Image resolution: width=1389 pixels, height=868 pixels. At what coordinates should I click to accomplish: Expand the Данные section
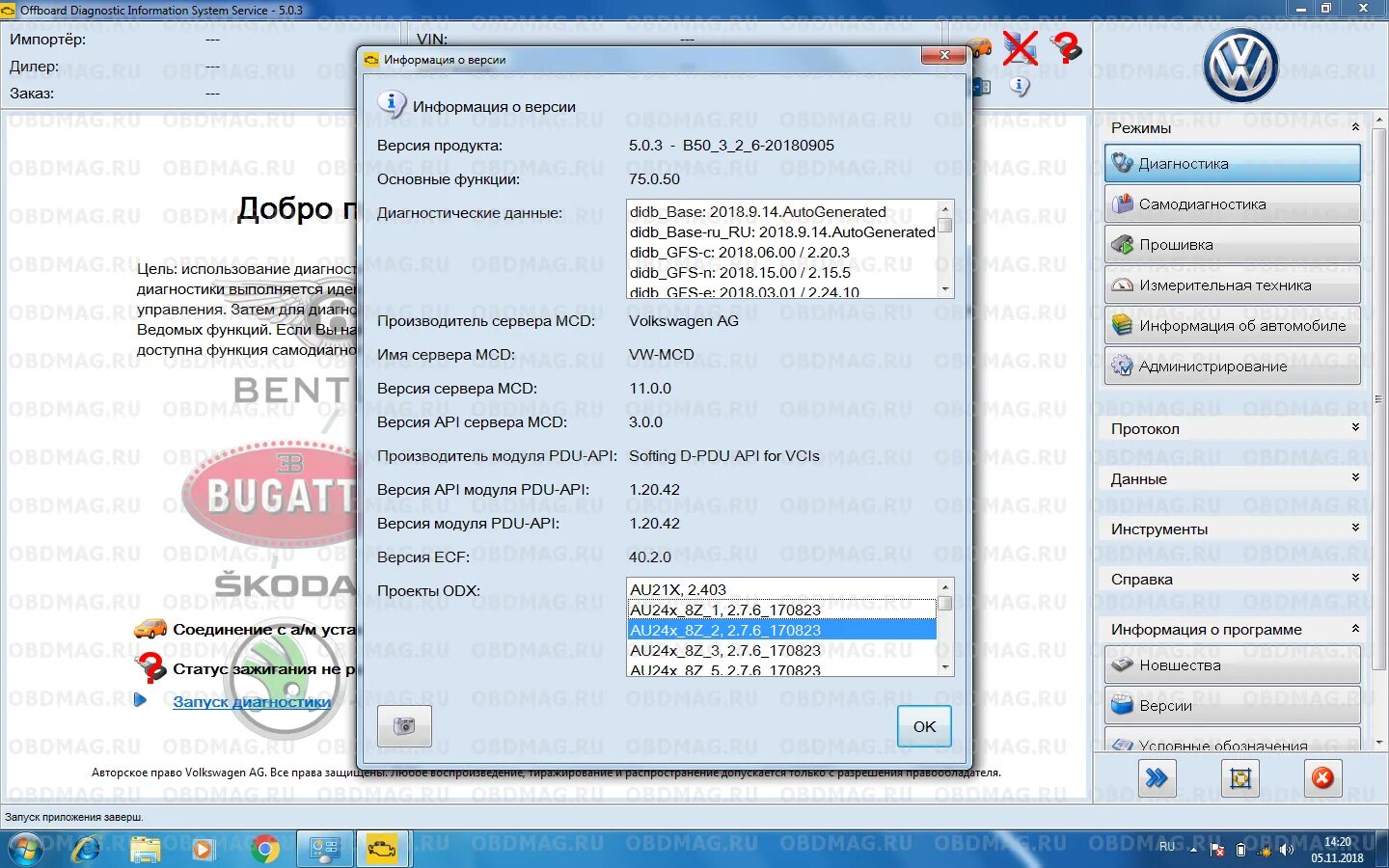(x=1354, y=477)
